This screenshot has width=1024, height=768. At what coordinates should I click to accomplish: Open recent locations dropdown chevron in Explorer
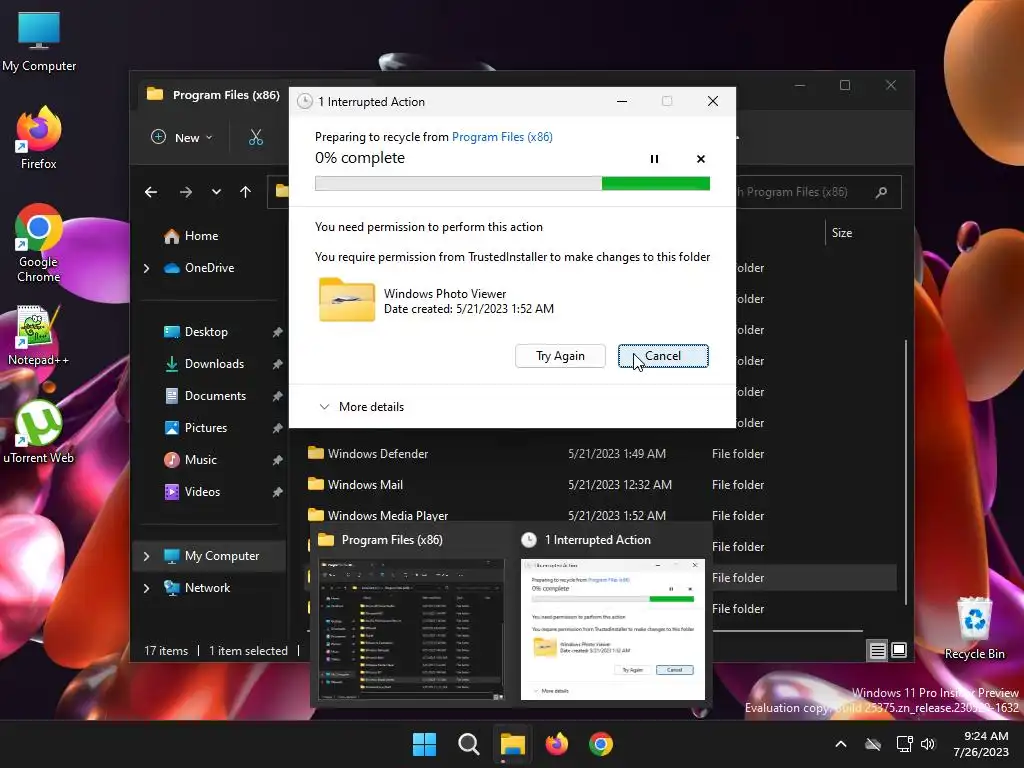pyautogui.click(x=216, y=192)
